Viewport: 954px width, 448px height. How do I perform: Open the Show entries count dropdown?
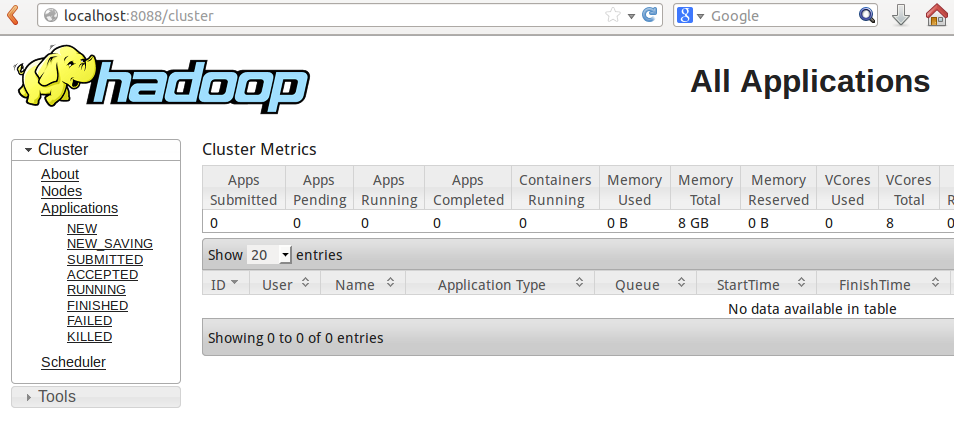click(270, 255)
